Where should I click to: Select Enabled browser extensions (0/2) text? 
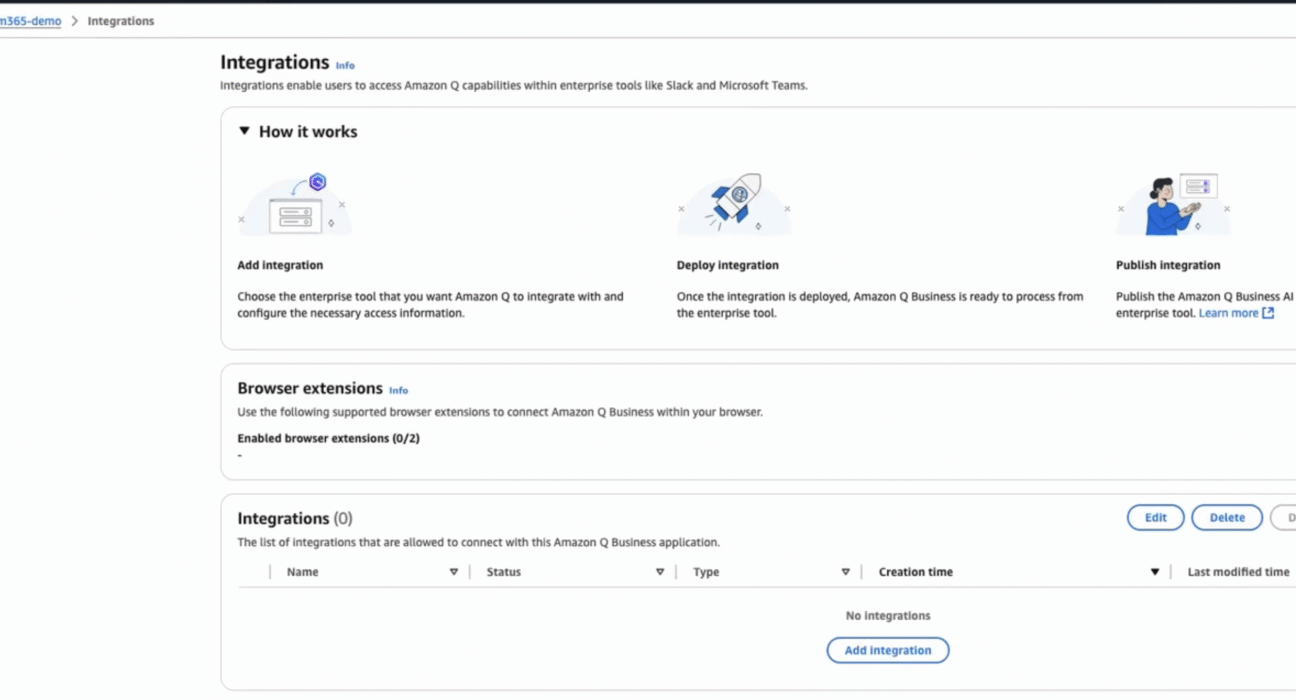point(328,438)
